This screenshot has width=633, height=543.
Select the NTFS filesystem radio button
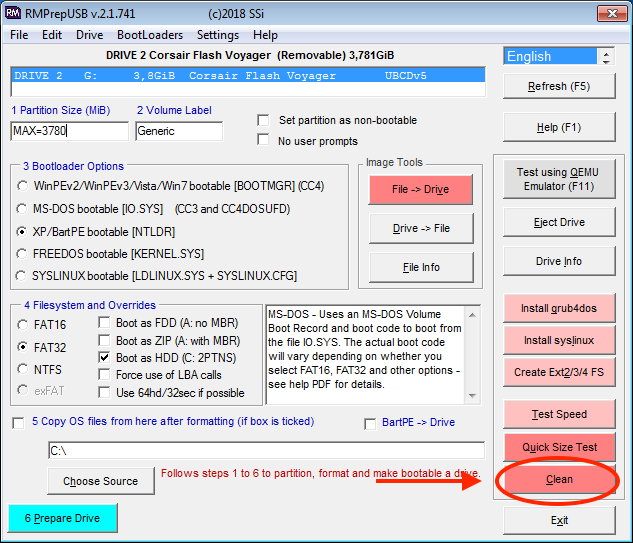(22, 369)
